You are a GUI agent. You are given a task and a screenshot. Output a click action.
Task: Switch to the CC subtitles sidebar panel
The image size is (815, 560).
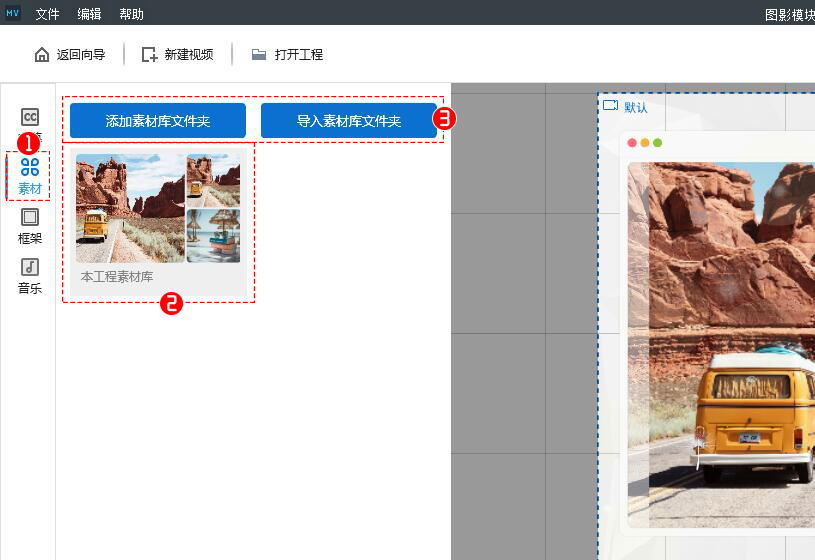tap(30, 118)
